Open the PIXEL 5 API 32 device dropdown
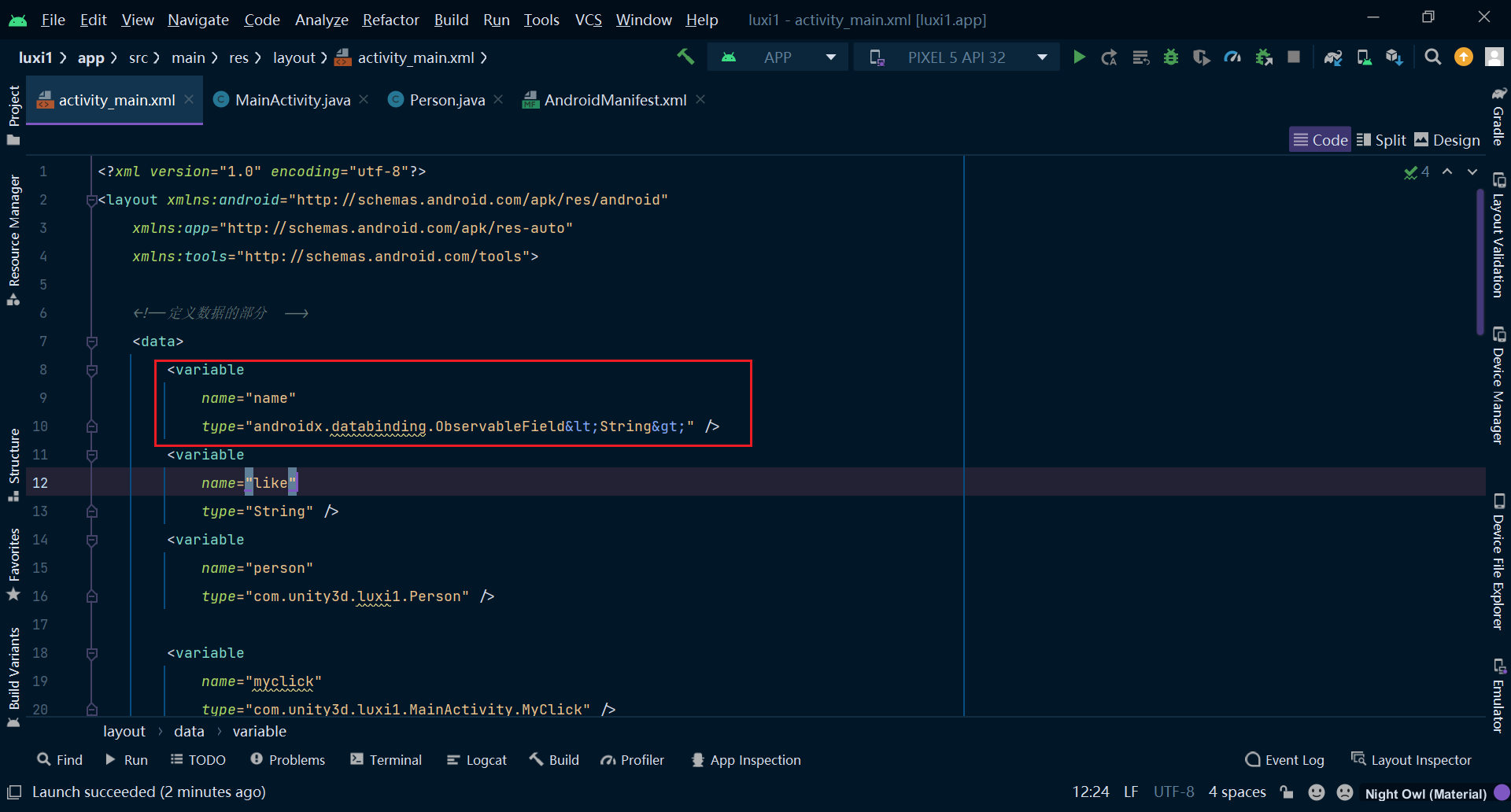Screen dimensions: 1511x812 pyautogui.click(x=958, y=57)
